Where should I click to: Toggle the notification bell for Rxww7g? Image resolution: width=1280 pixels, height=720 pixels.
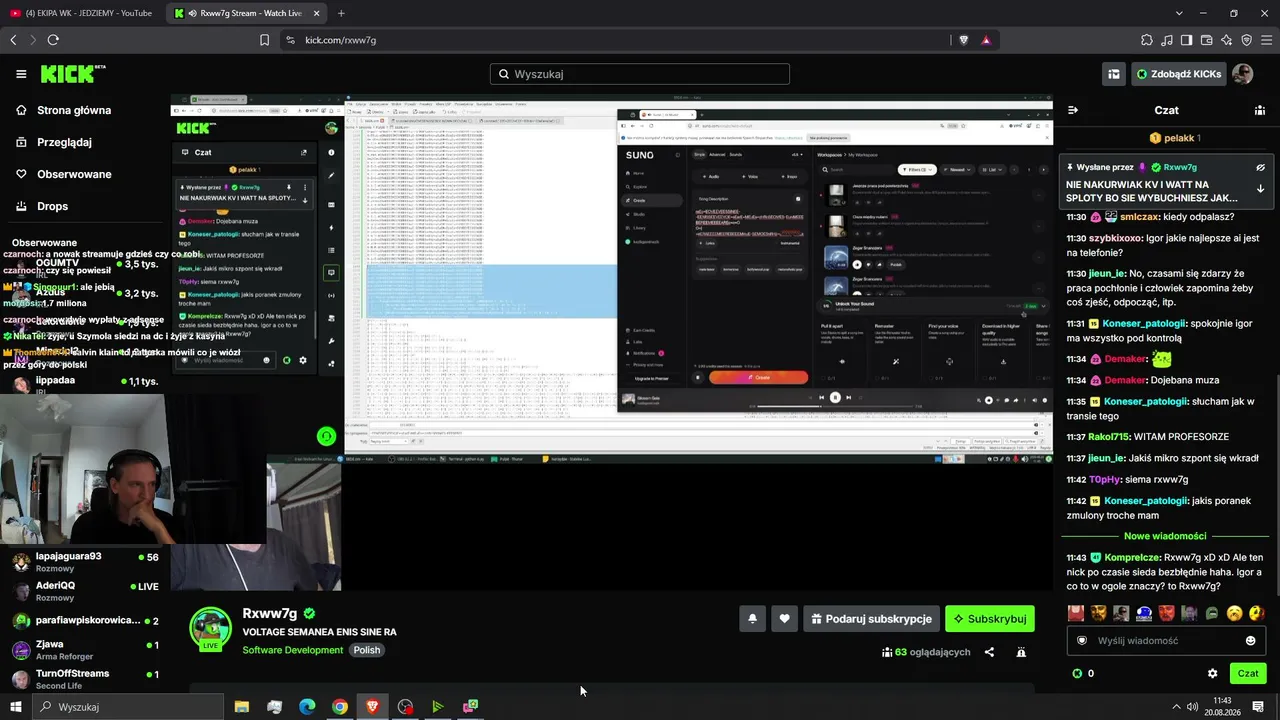(752, 619)
